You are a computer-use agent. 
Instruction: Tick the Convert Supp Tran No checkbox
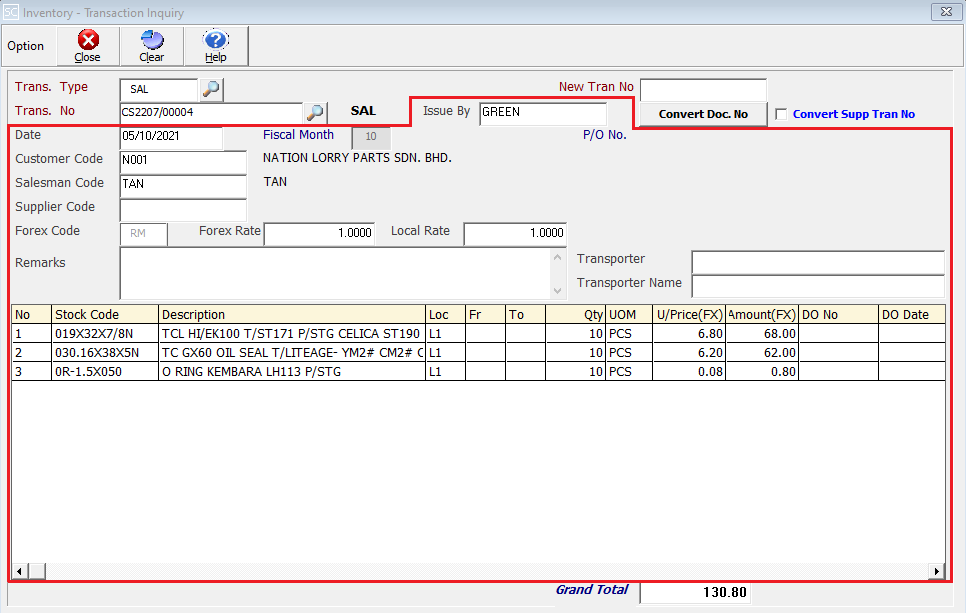781,114
